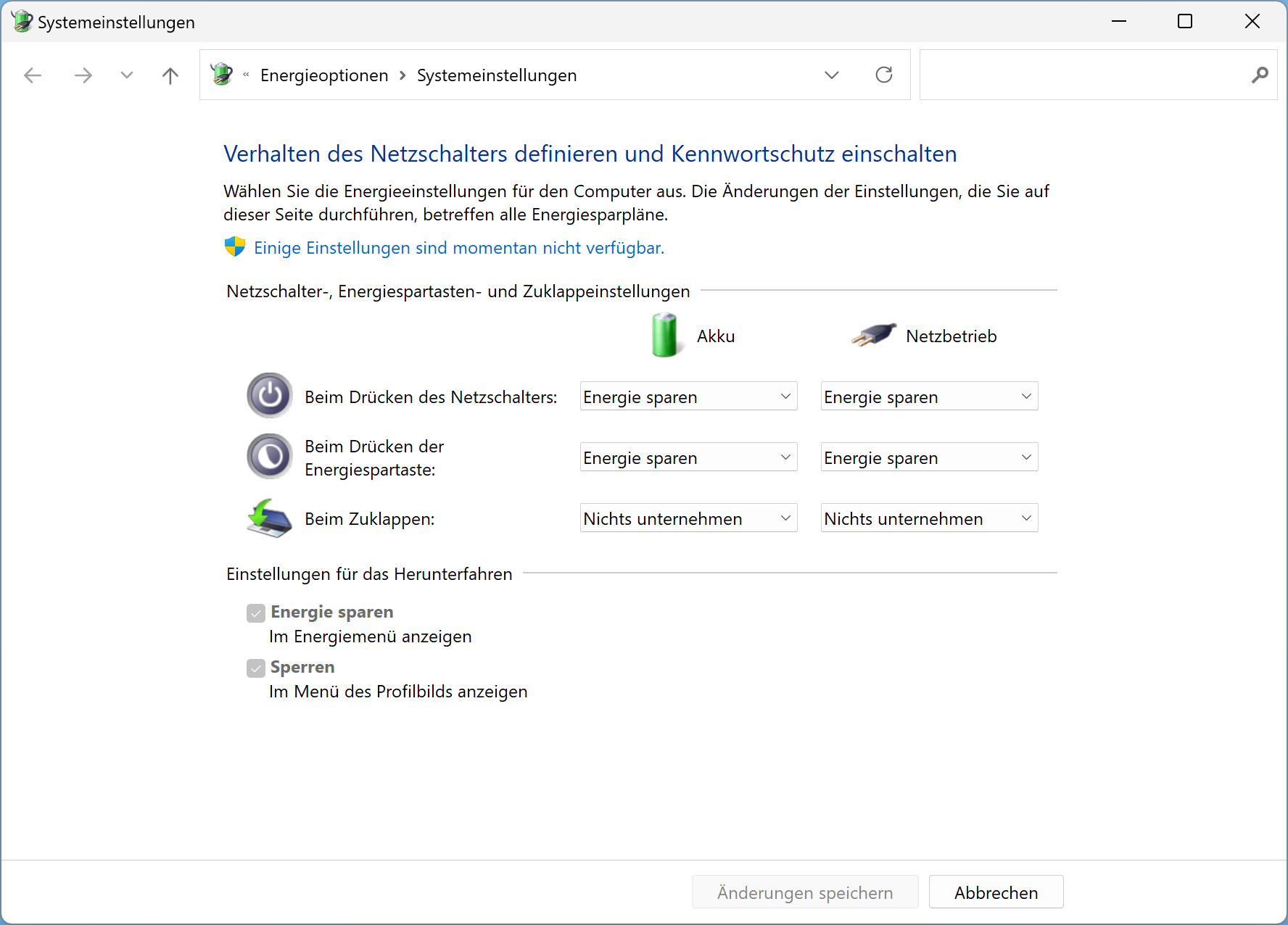
Task: Open Zuklappen dropdown for Netzbetrieb
Action: (930, 518)
